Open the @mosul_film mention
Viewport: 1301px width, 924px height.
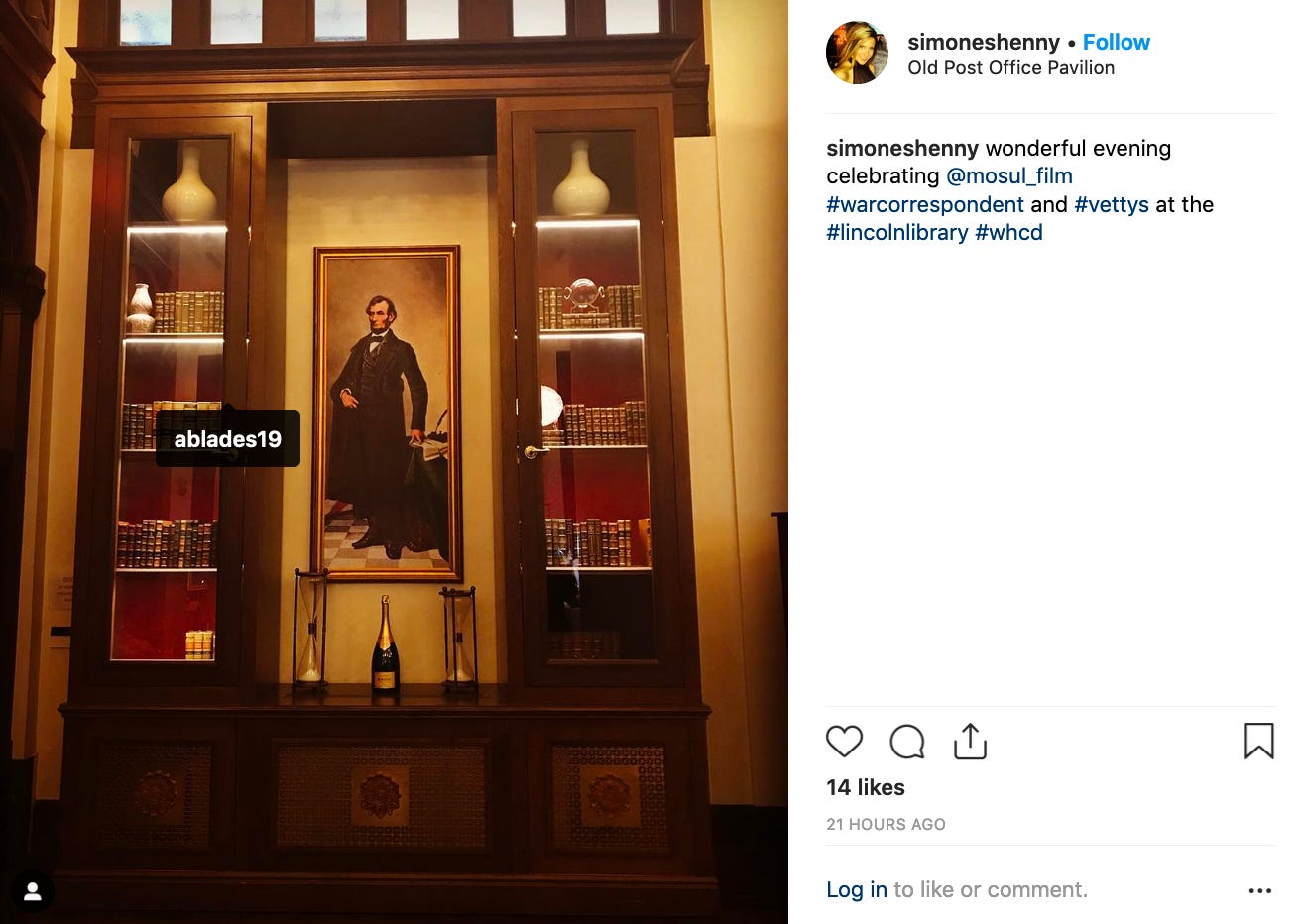coord(1008,176)
